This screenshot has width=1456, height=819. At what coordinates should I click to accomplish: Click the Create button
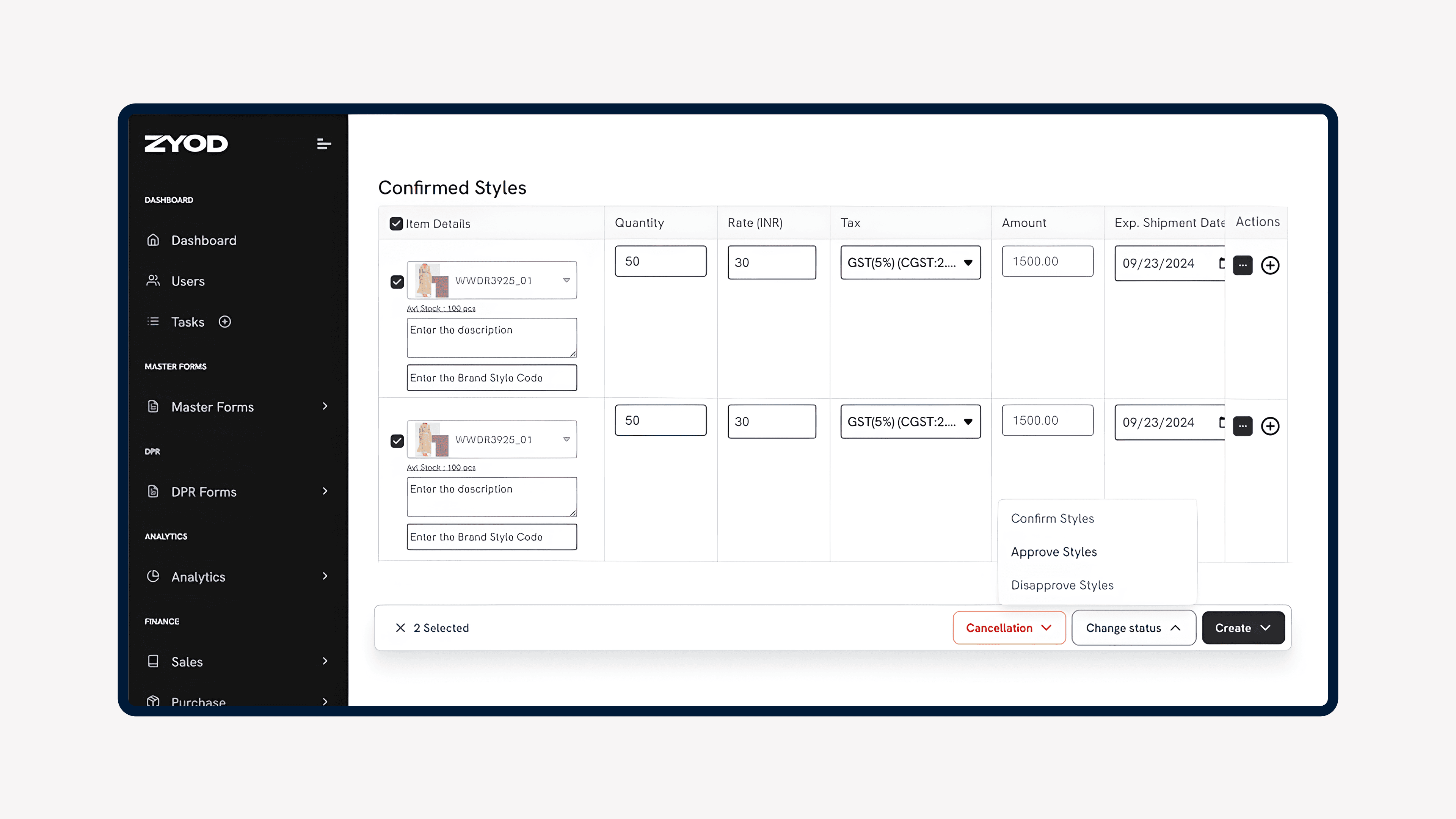[1243, 628]
